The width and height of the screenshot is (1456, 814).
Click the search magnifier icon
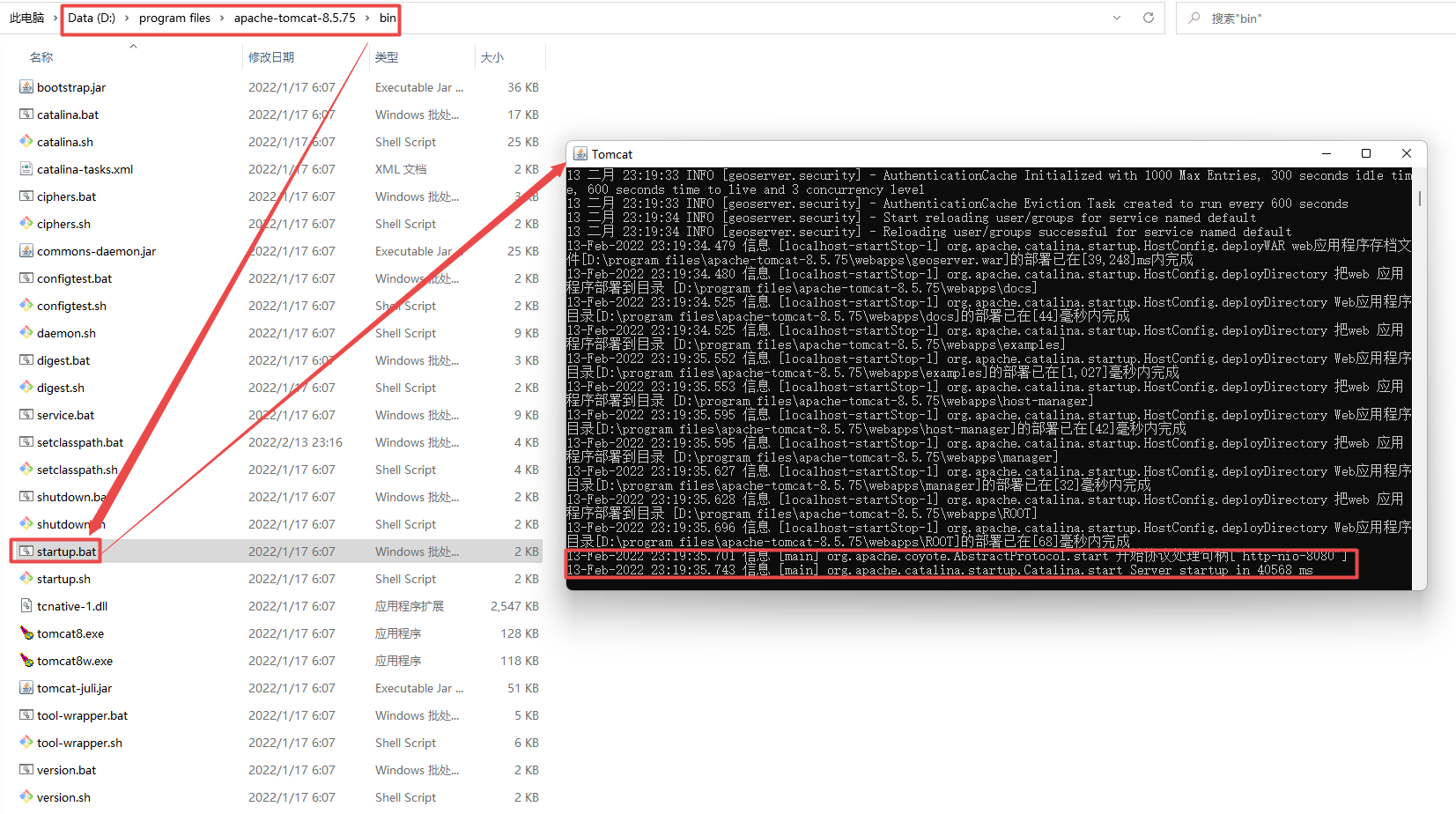coord(1194,18)
